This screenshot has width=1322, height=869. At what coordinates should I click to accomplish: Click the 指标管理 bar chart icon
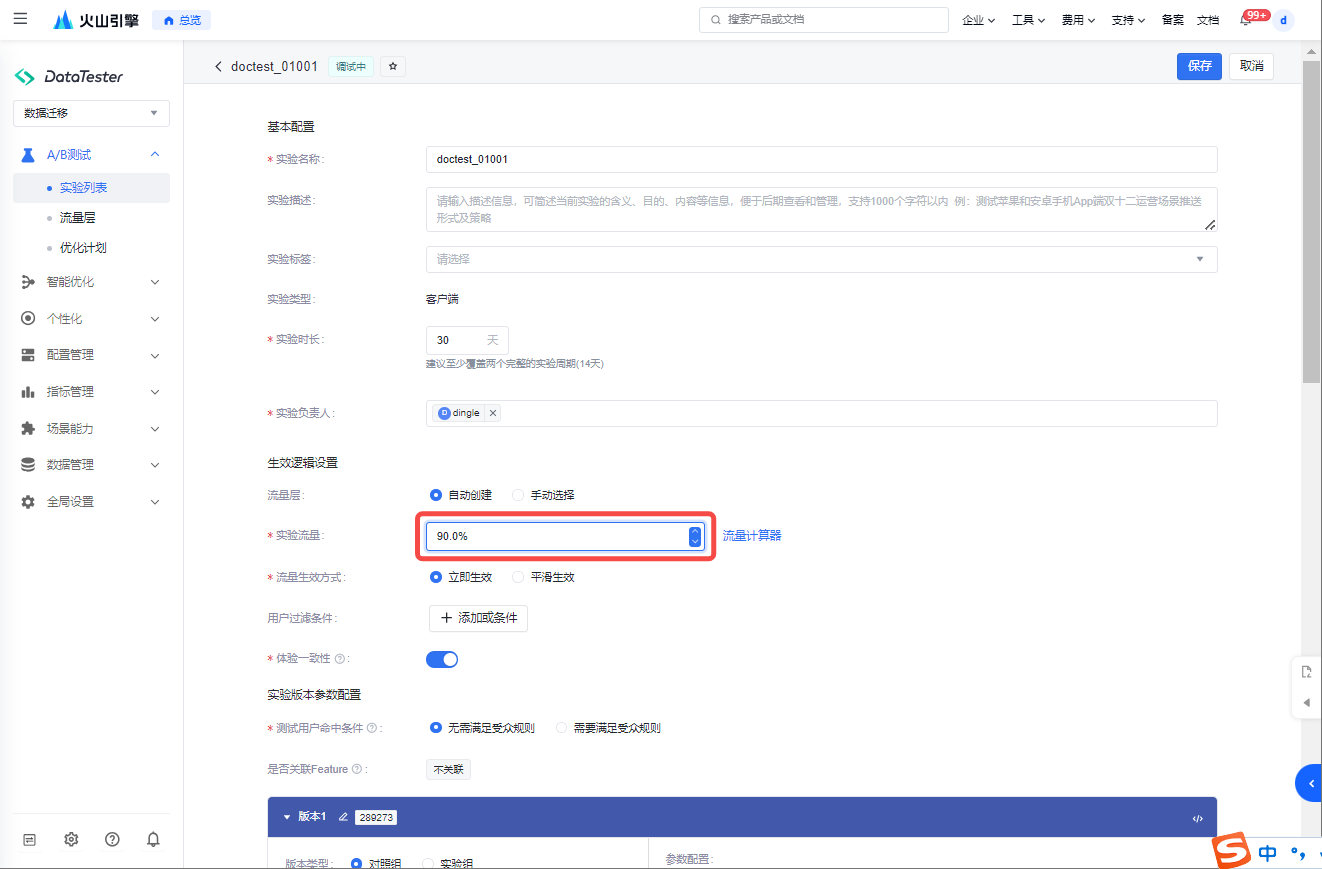pyautogui.click(x=28, y=392)
